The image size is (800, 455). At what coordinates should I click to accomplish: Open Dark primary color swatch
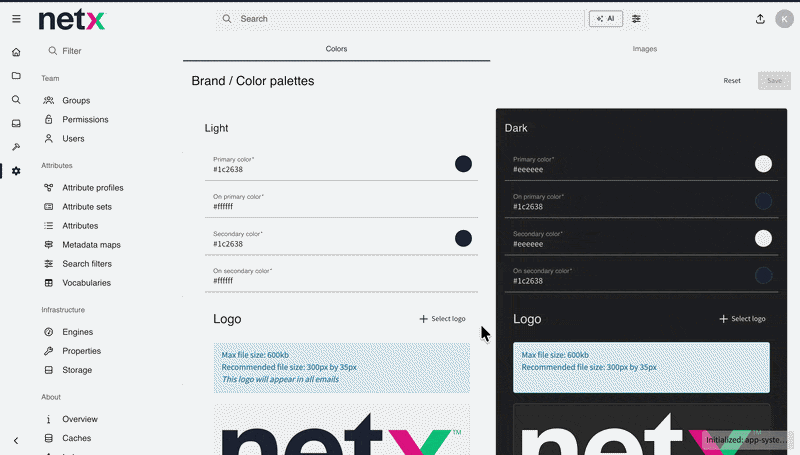pos(763,164)
